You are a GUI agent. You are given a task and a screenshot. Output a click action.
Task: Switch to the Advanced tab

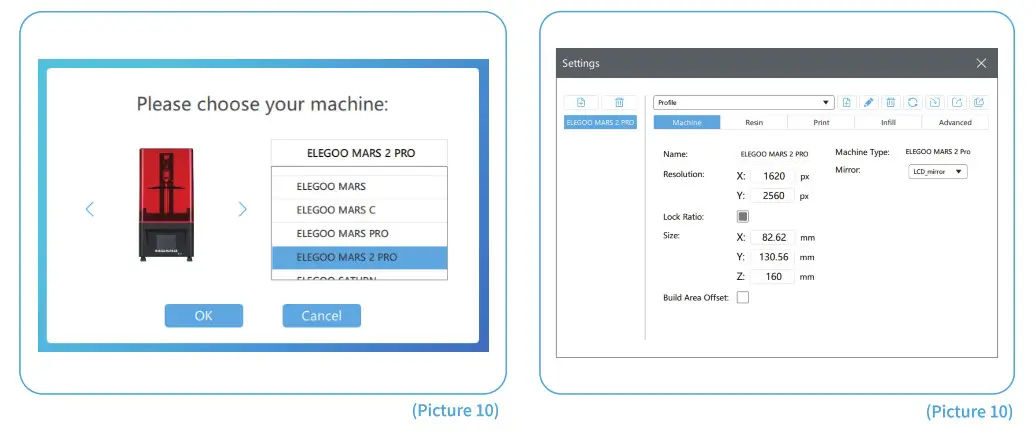(x=955, y=122)
